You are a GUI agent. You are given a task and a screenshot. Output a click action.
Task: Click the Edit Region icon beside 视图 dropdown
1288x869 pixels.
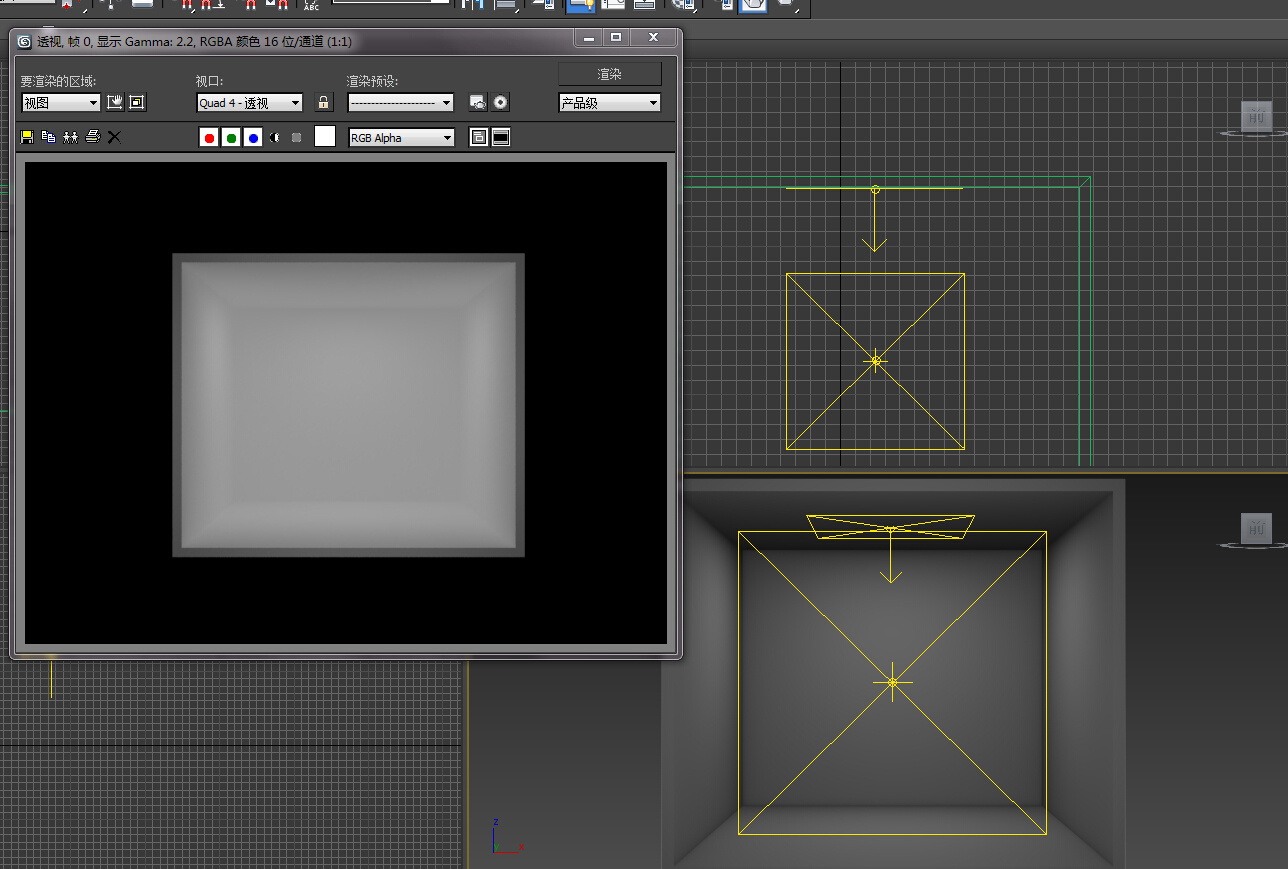tap(115, 102)
